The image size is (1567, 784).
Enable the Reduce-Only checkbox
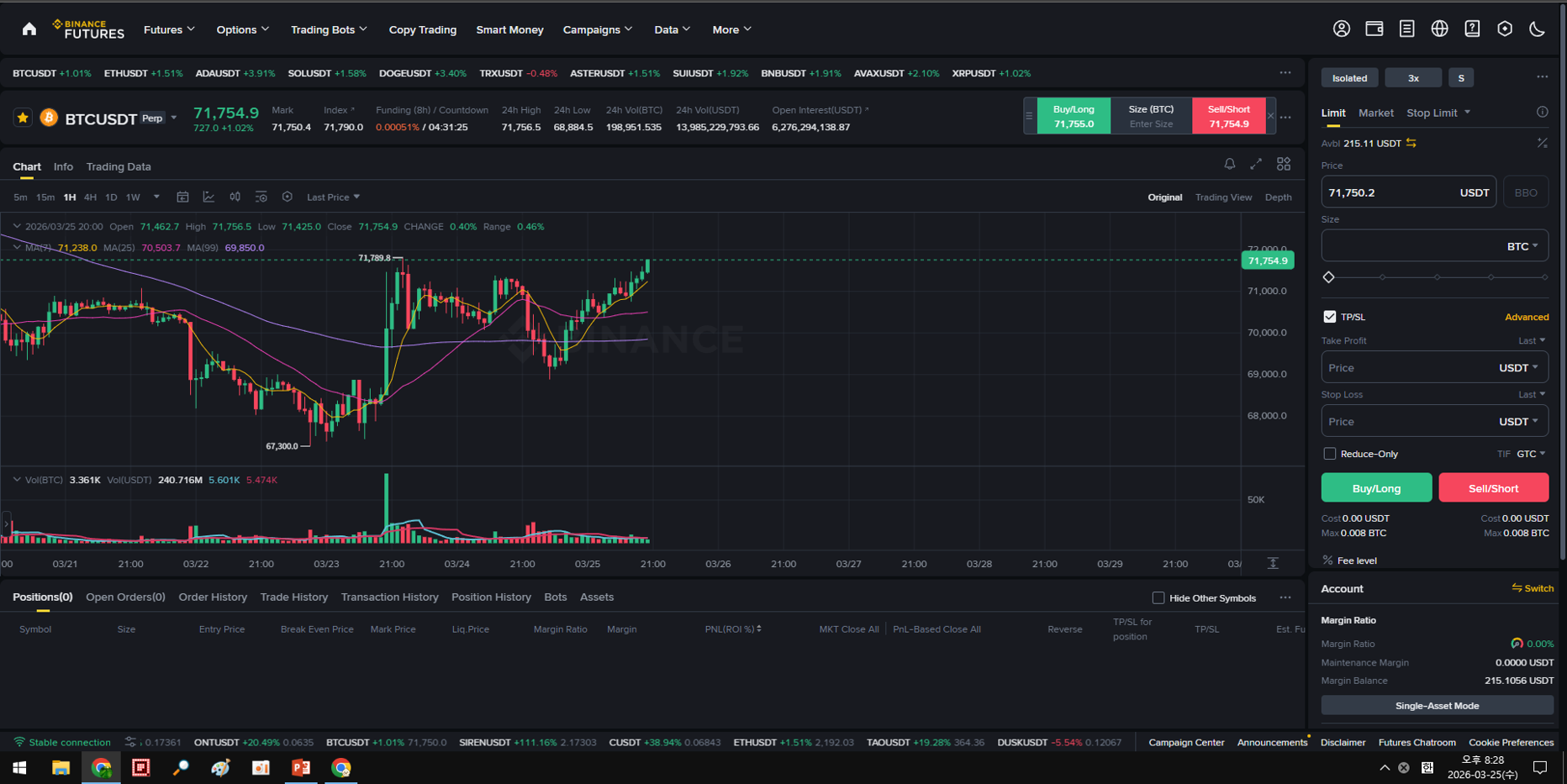coord(1329,454)
